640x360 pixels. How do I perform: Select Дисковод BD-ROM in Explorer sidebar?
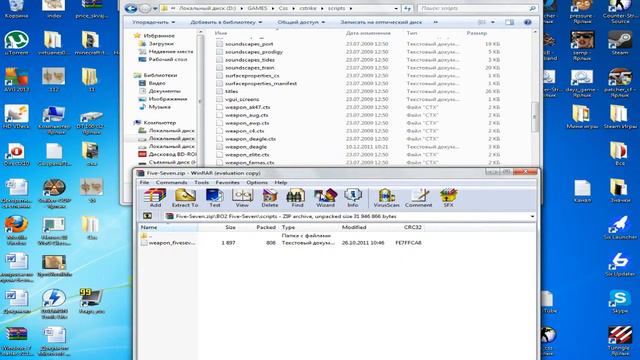point(167,154)
